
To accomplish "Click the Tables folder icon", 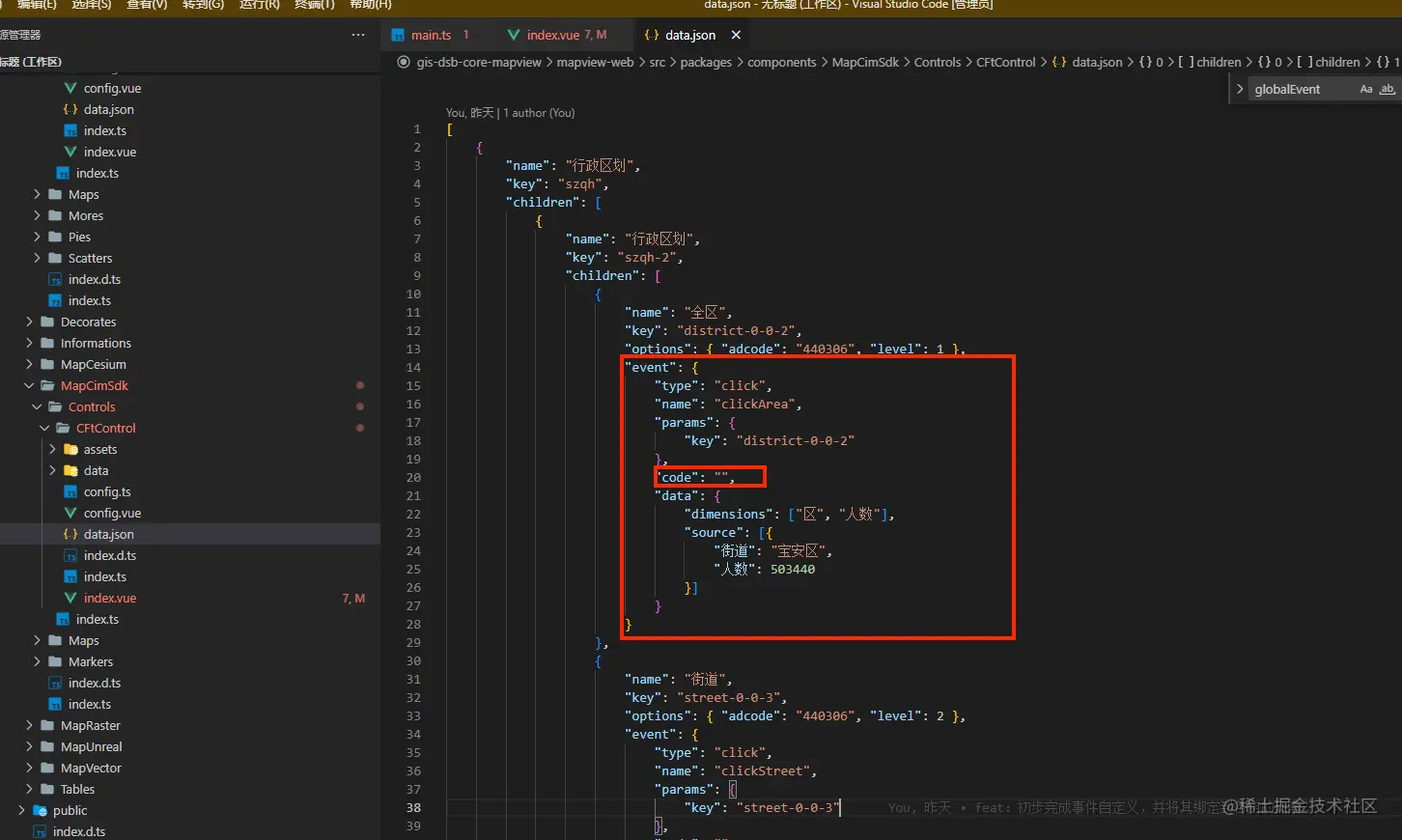I will point(48,789).
